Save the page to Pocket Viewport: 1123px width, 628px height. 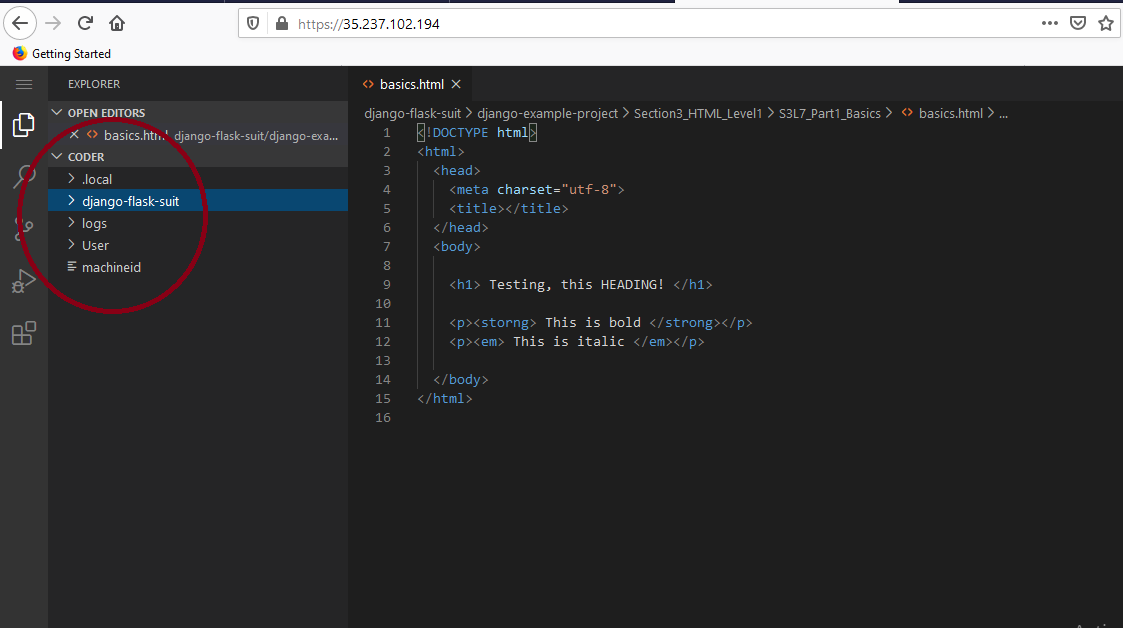1078,24
